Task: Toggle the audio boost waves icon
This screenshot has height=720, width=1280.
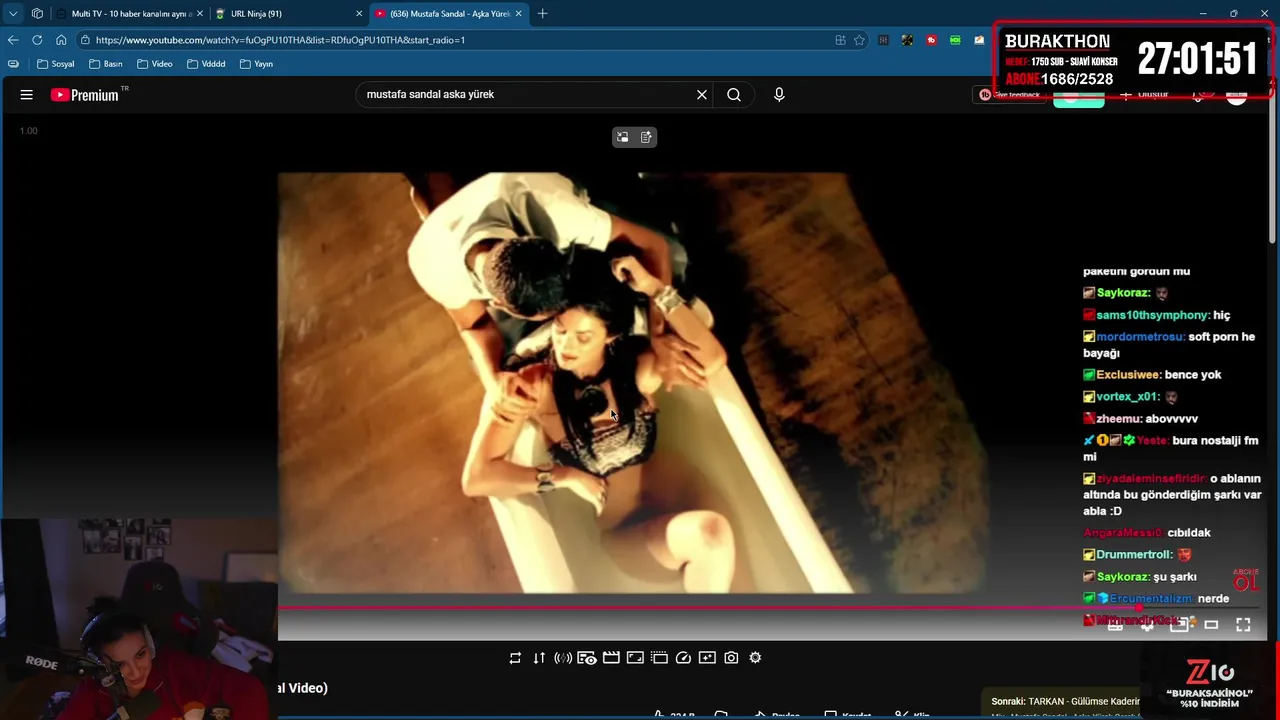Action: pos(563,658)
